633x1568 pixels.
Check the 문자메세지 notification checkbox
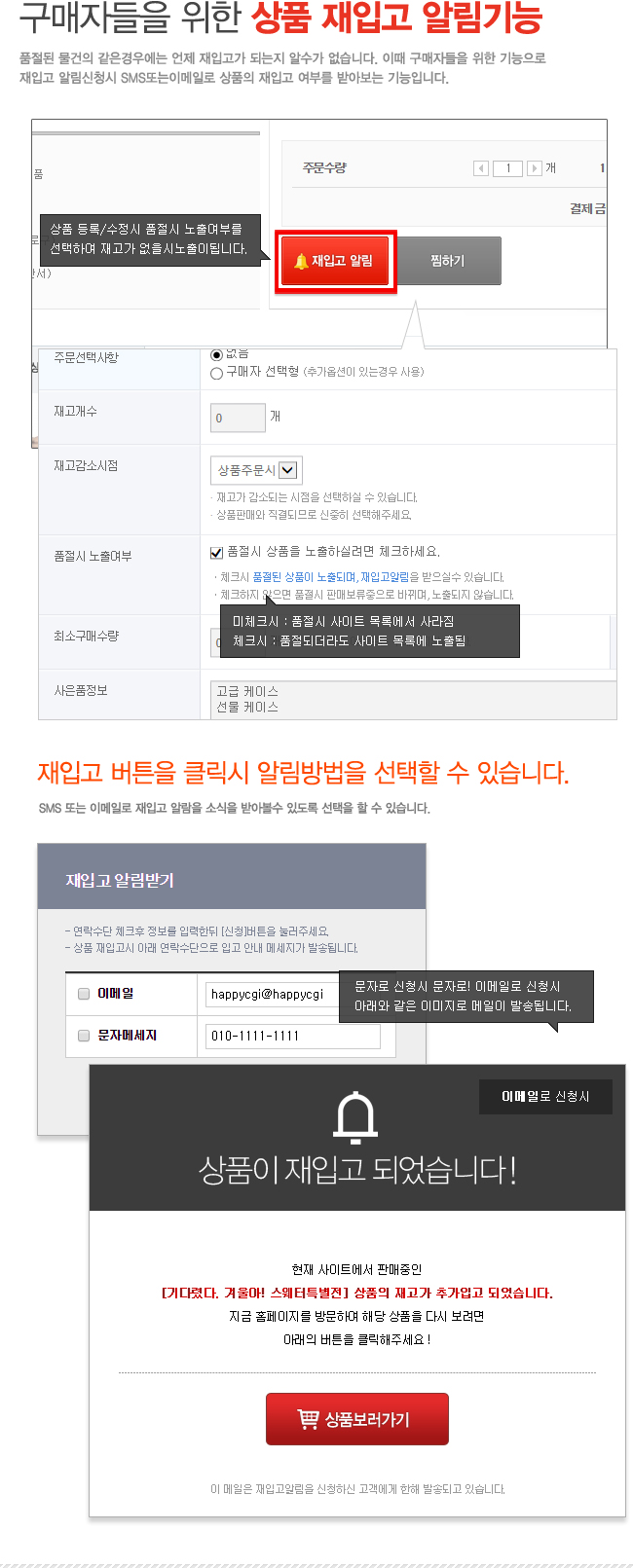click(84, 1036)
